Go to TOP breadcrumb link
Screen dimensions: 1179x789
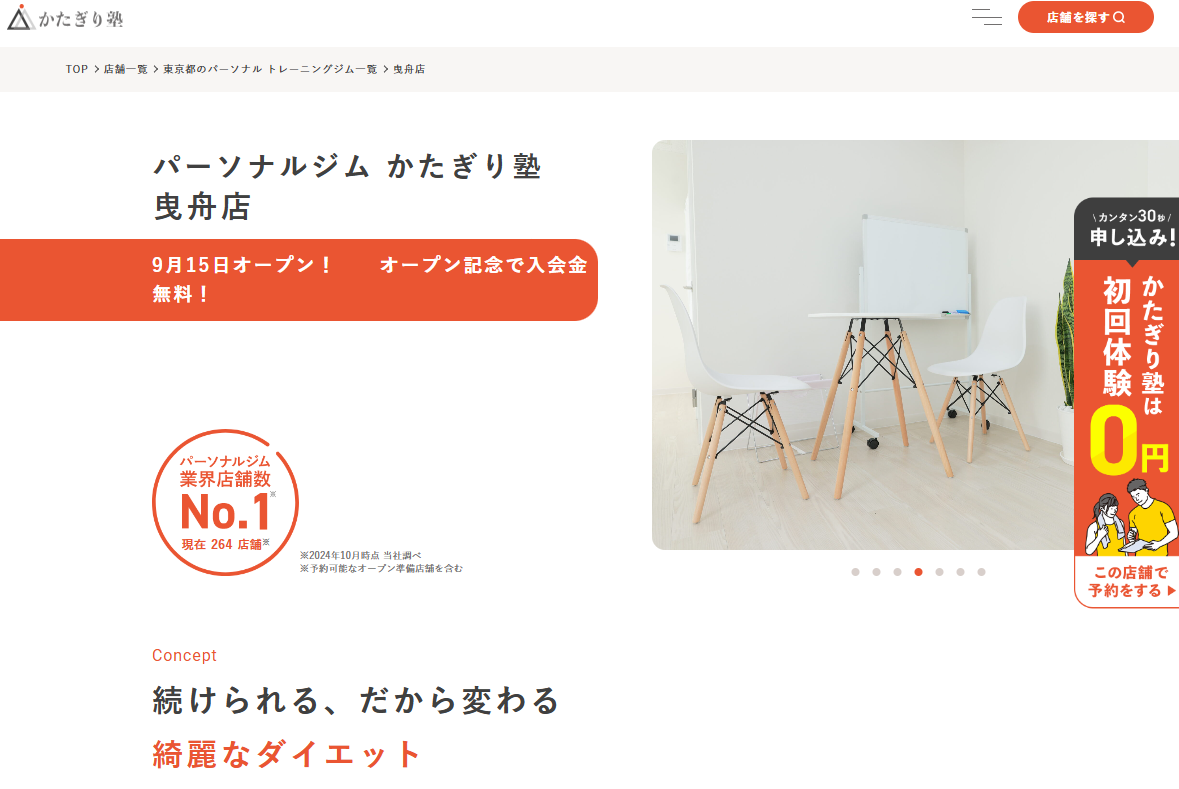77,69
